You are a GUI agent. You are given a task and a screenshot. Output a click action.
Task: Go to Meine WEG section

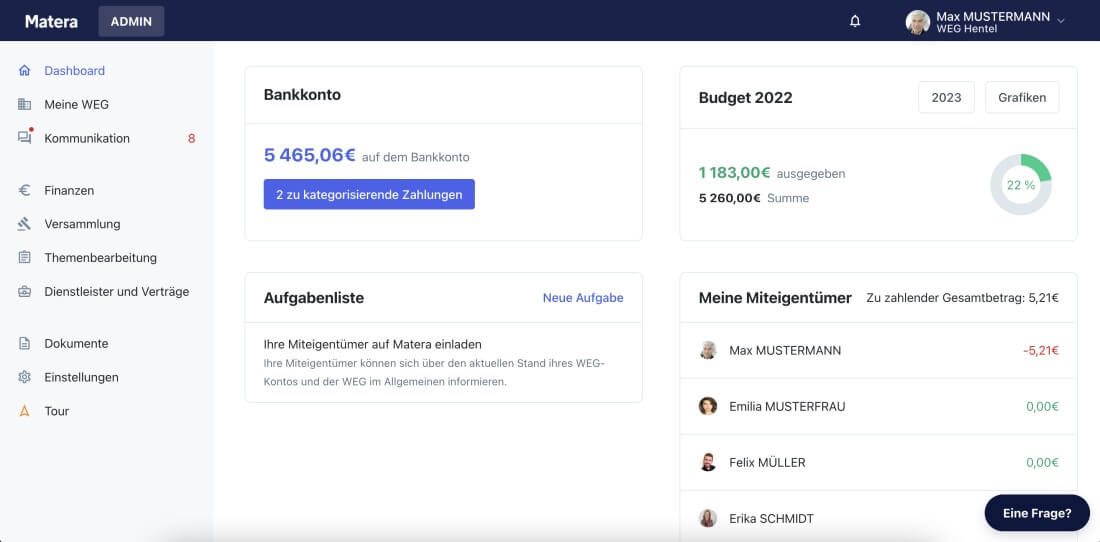(76, 104)
